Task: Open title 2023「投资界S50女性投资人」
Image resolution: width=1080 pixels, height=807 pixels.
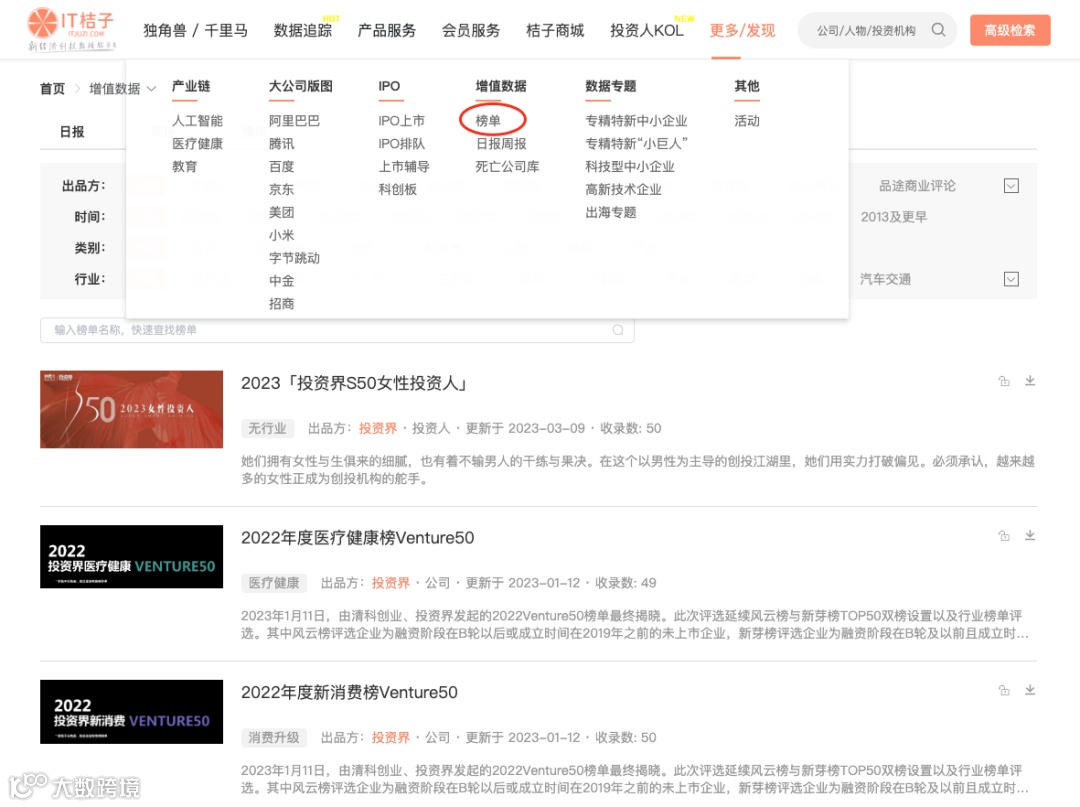Action: coord(354,383)
